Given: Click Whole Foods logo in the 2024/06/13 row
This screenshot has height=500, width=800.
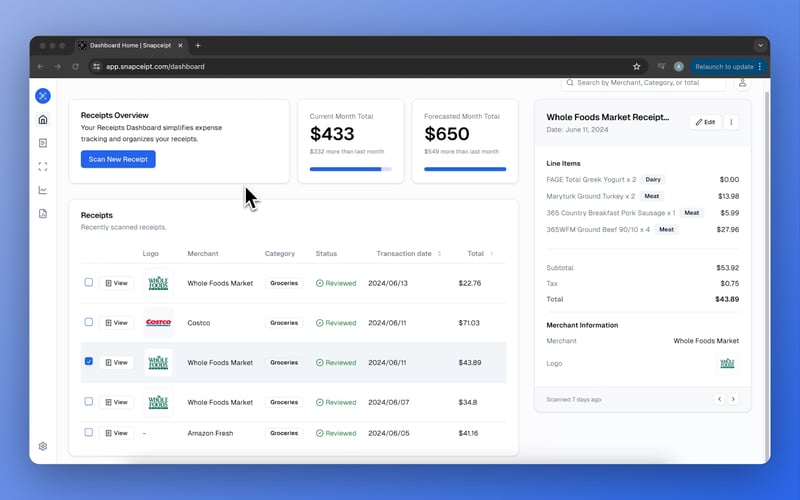Looking at the screenshot, I should 158,283.
